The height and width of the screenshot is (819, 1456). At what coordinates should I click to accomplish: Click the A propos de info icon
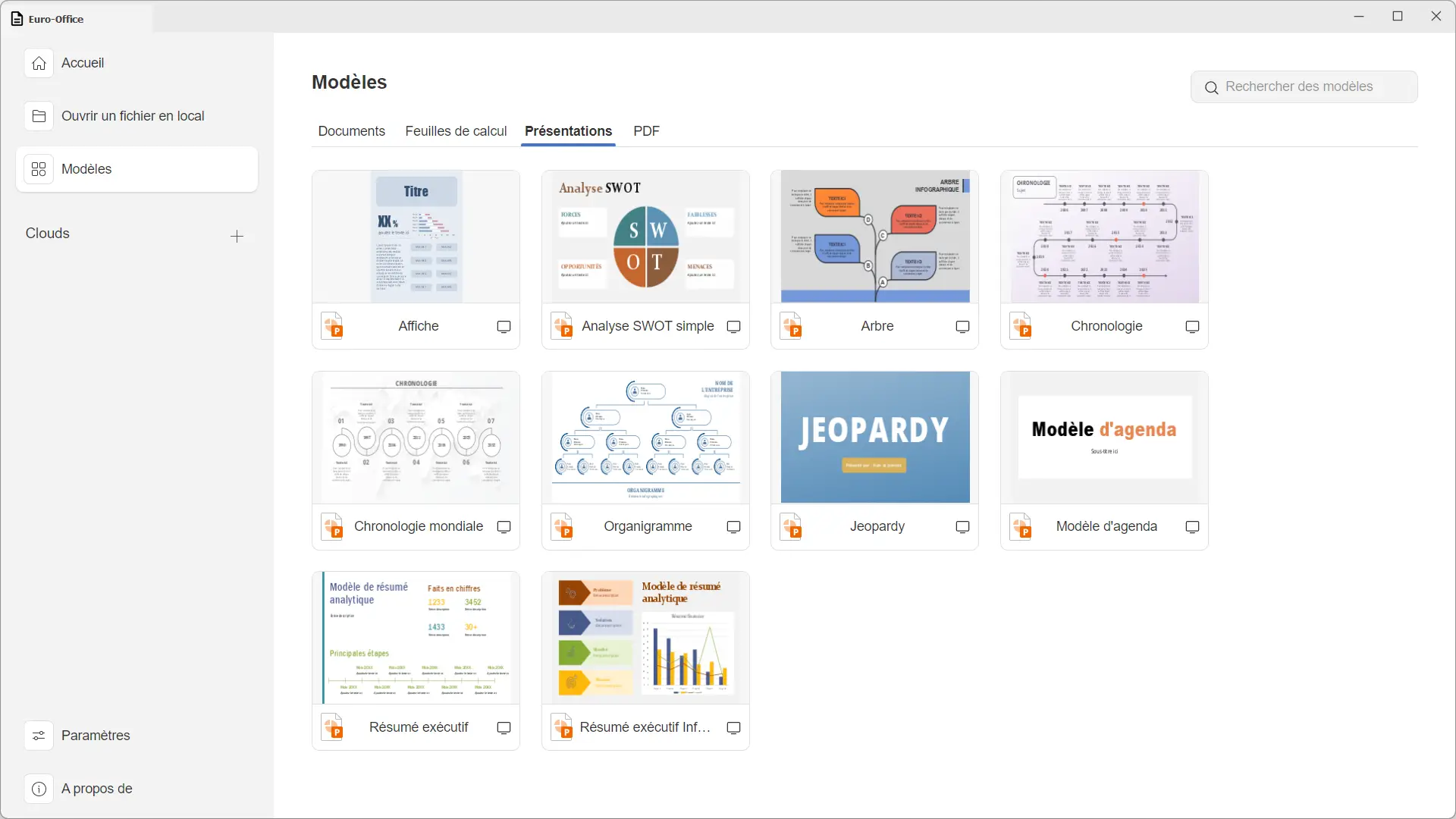39,789
